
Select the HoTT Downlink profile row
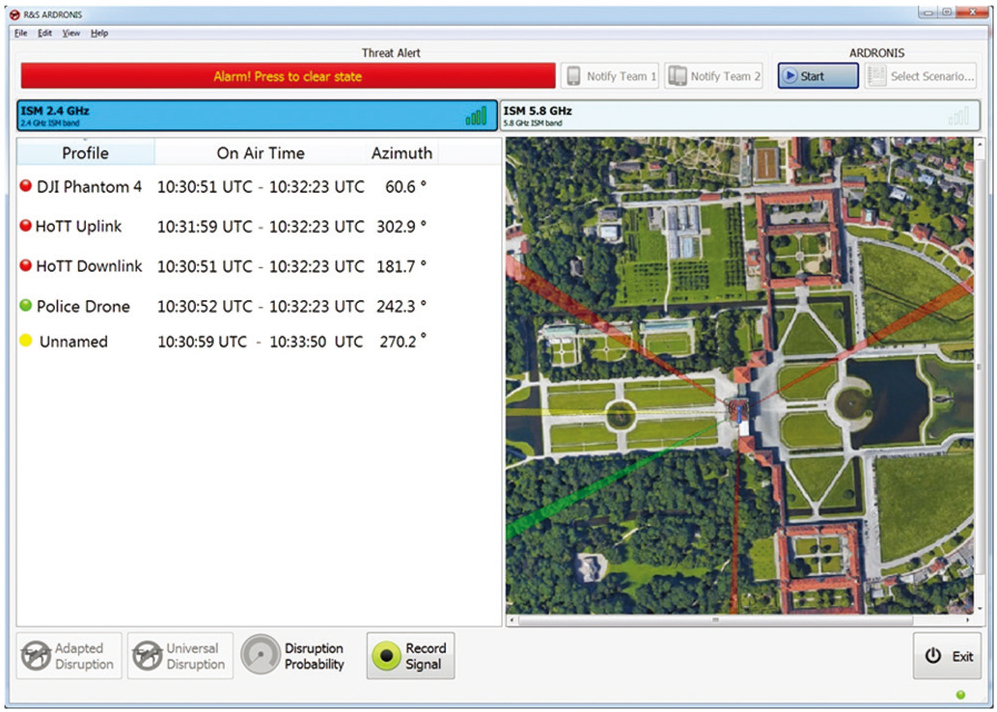(223, 266)
